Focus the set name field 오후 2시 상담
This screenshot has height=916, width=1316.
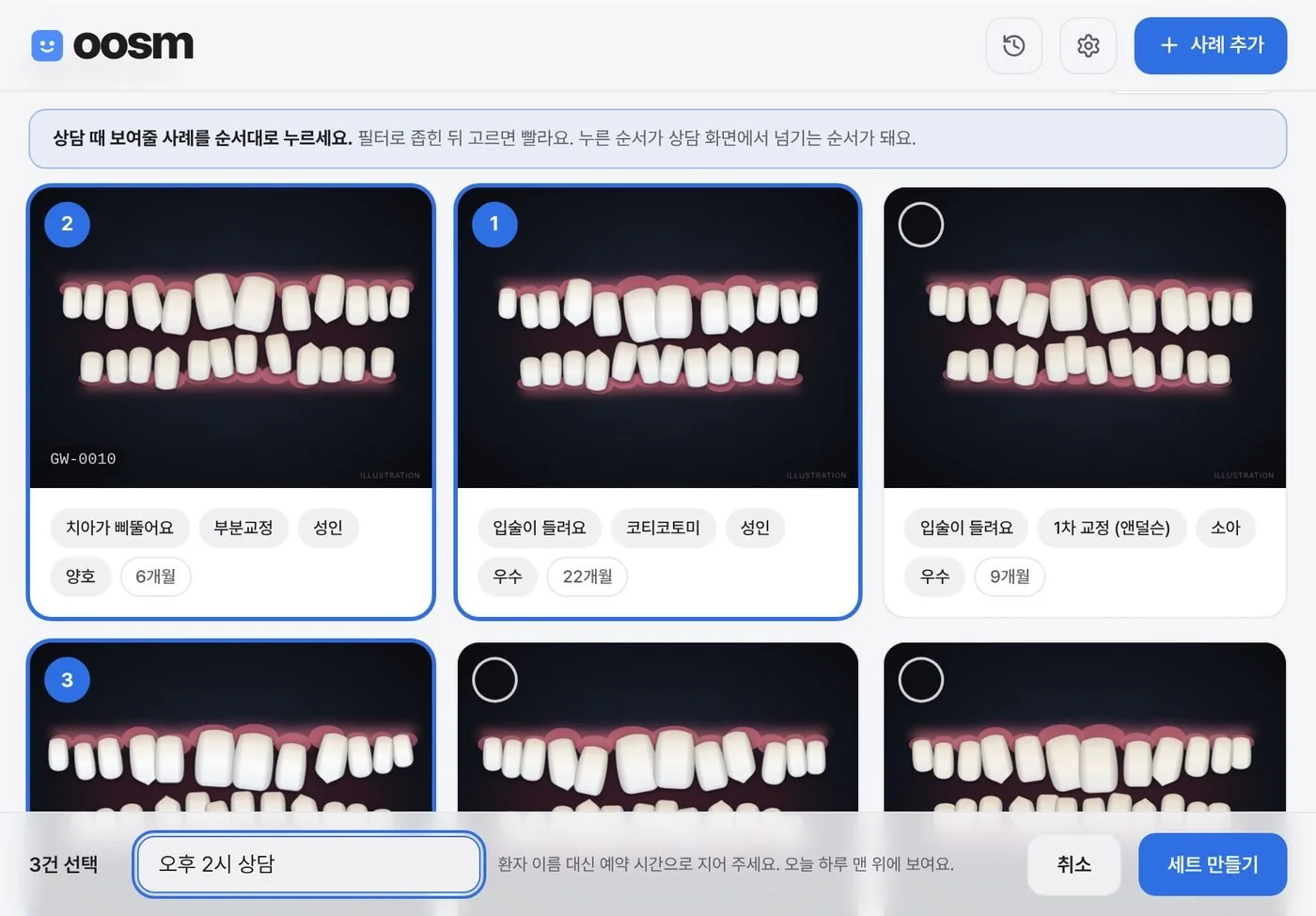point(309,864)
